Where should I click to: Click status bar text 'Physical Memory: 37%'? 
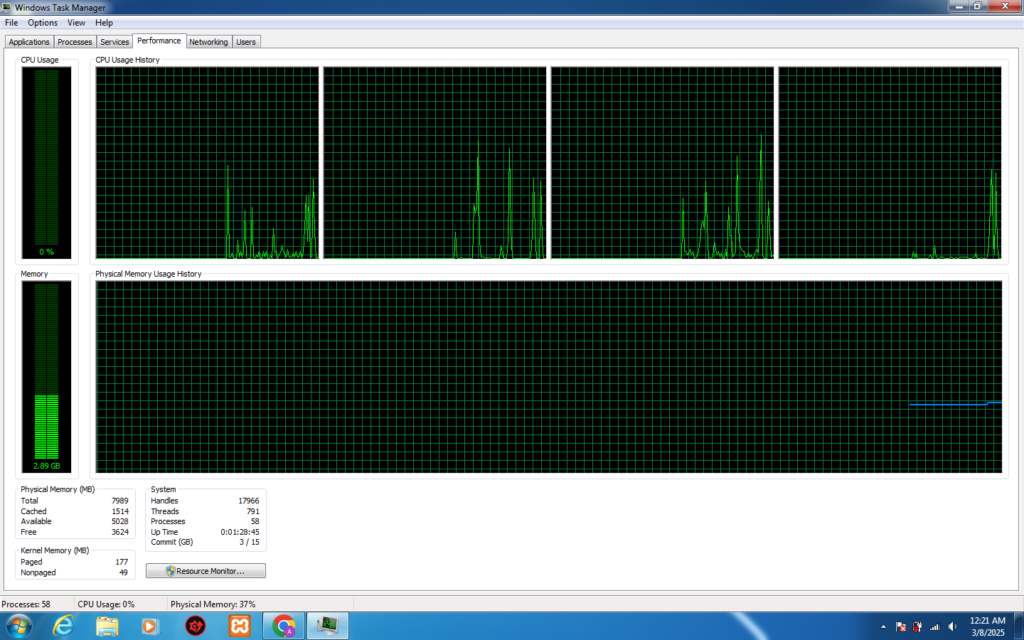point(213,604)
